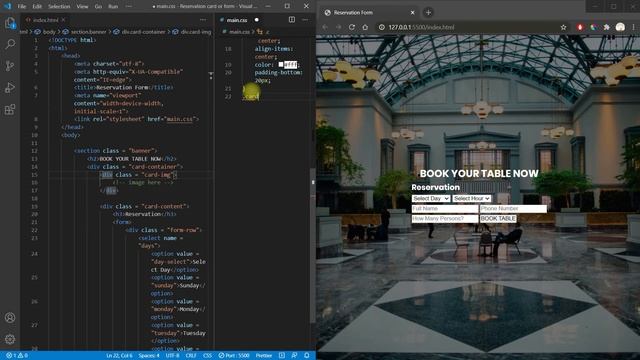
Task: Click the Ln 22, Col 6 status item
Action: pyautogui.click(x=119, y=356)
